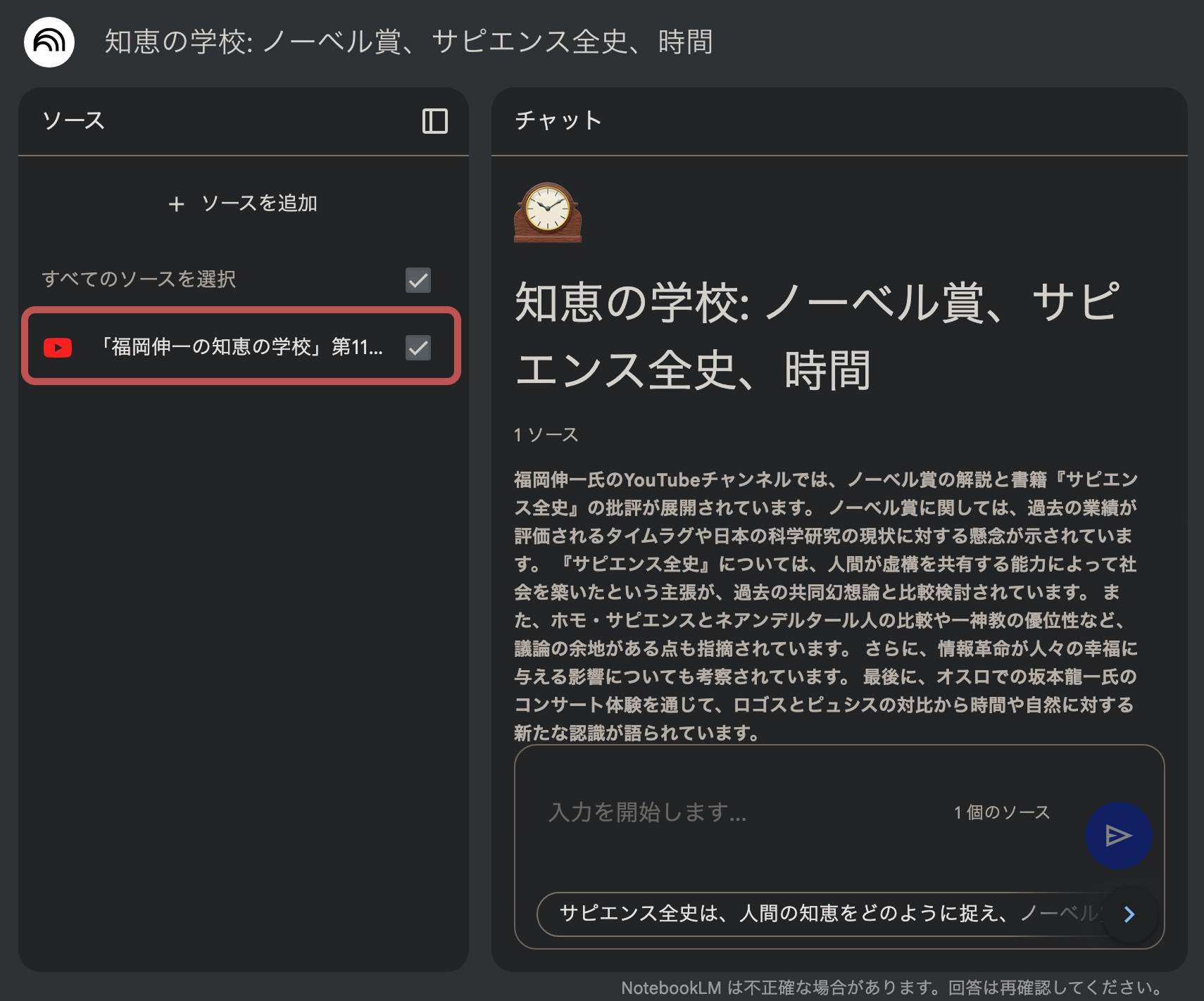Click the clock emoji above the notebook title
This screenshot has width=1204, height=1001.
[x=548, y=212]
